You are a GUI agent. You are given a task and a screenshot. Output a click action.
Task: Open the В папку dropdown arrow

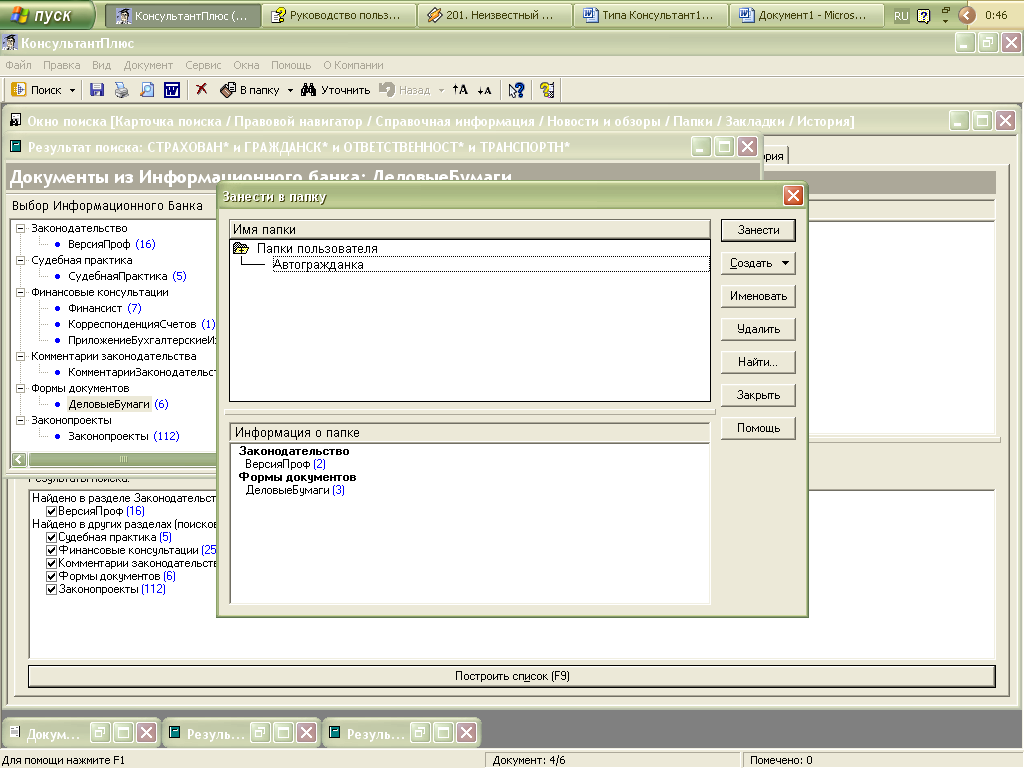[x=290, y=91]
